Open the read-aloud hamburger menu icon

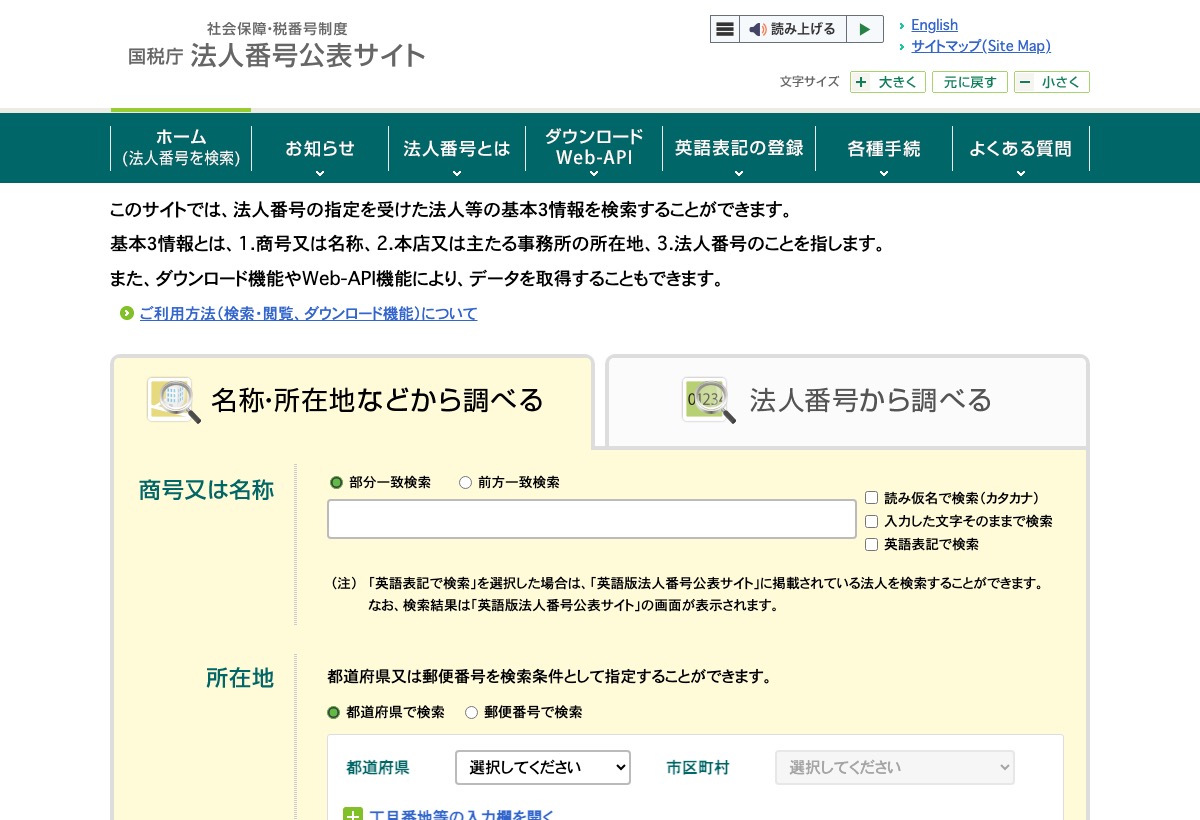point(725,29)
